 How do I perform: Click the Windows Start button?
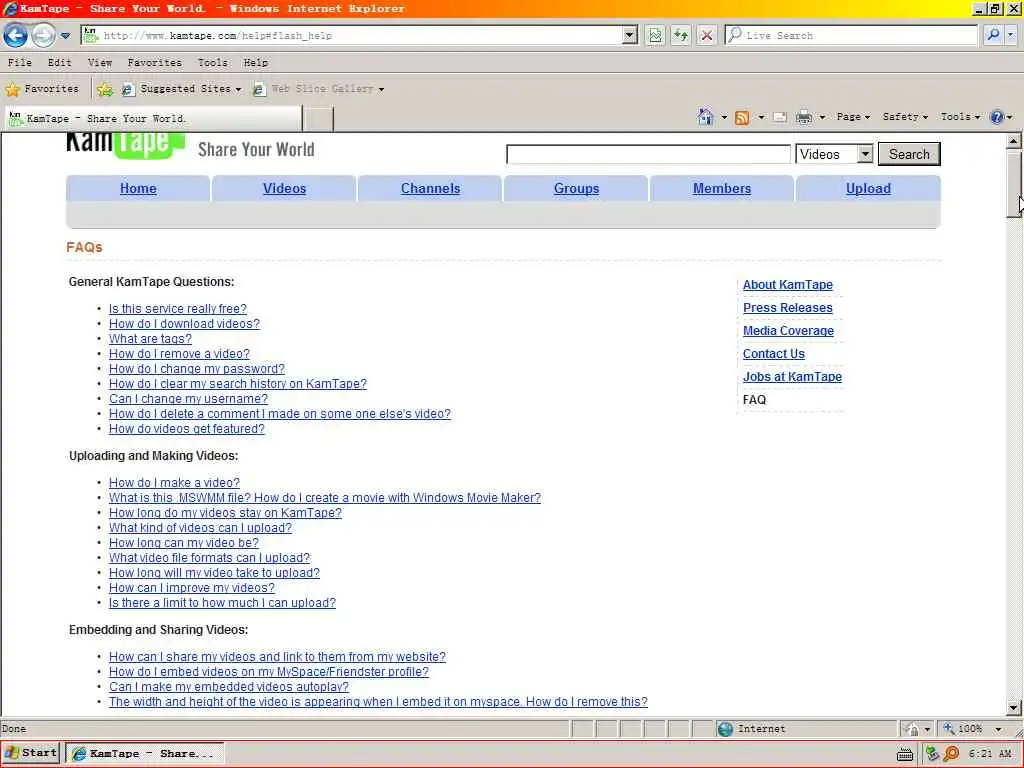coord(31,753)
